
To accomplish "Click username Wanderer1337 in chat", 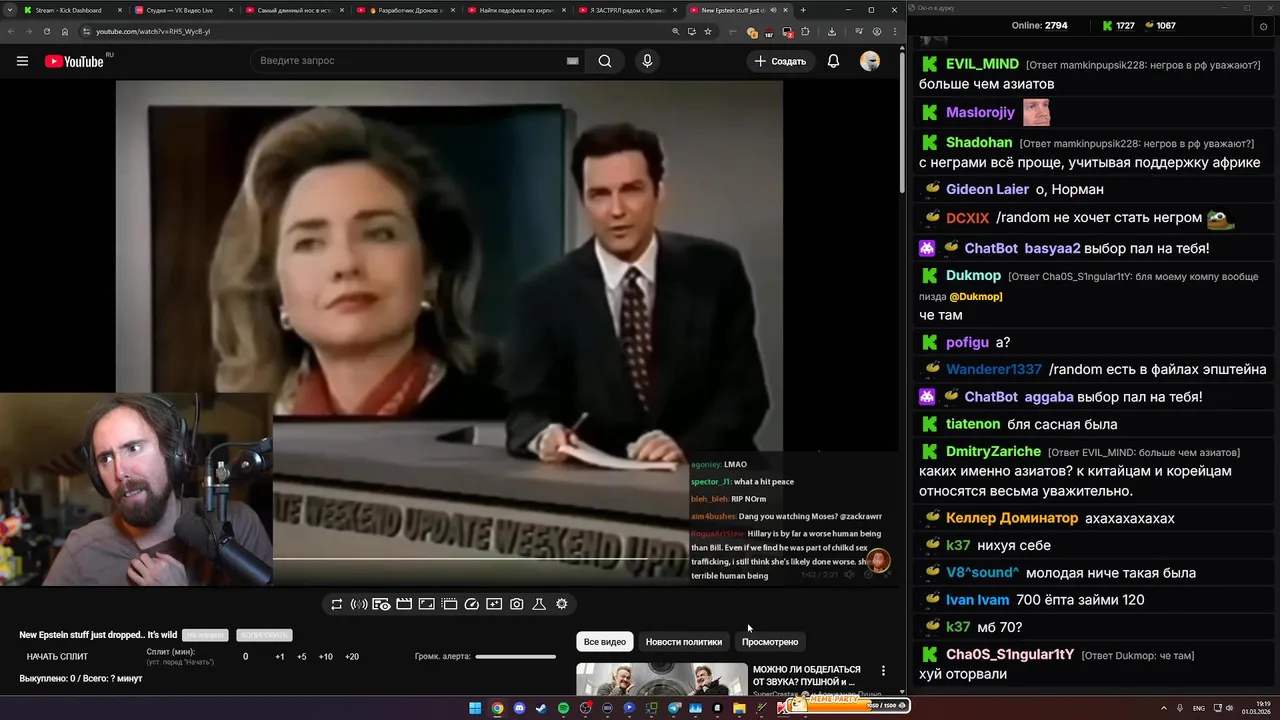I will pyautogui.click(x=993, y=369).
